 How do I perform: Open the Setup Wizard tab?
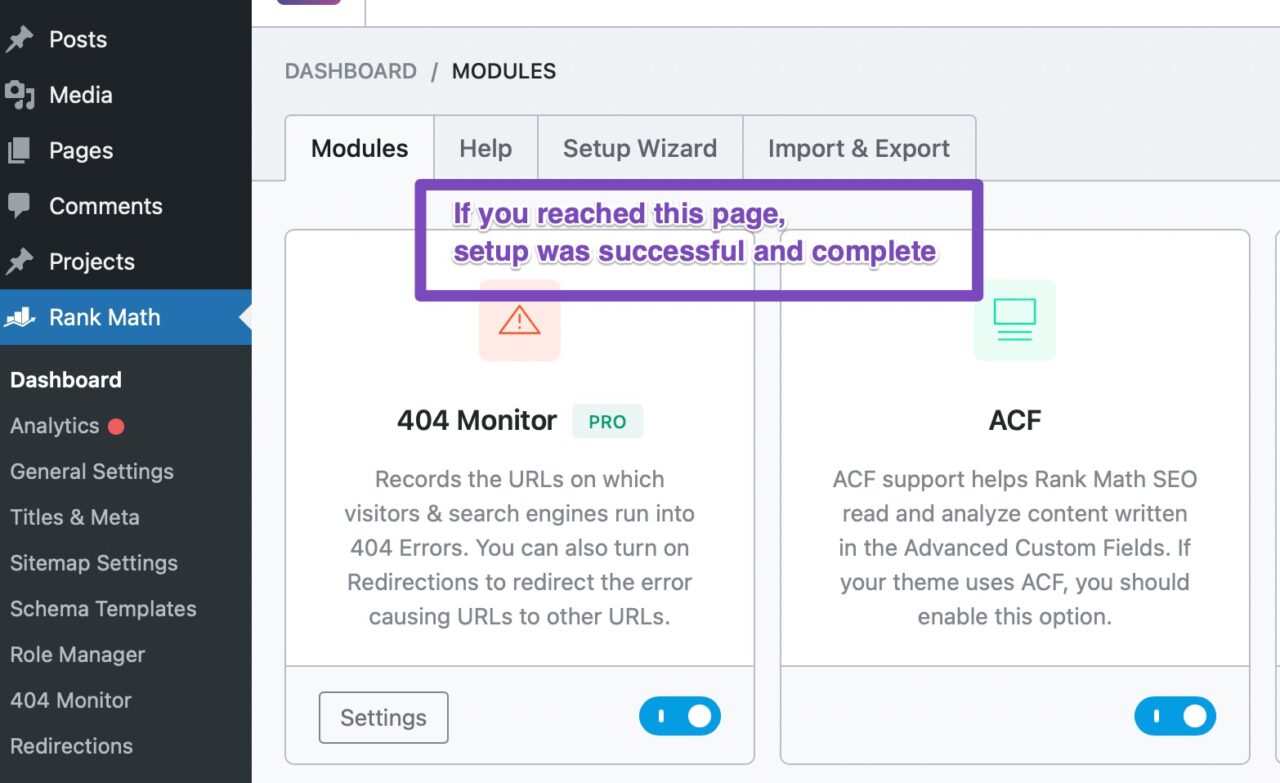[640, 149]
